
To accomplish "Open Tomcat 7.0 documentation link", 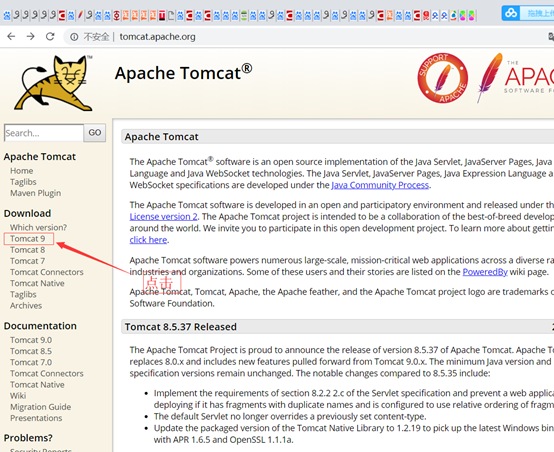I will coord(31,363).
